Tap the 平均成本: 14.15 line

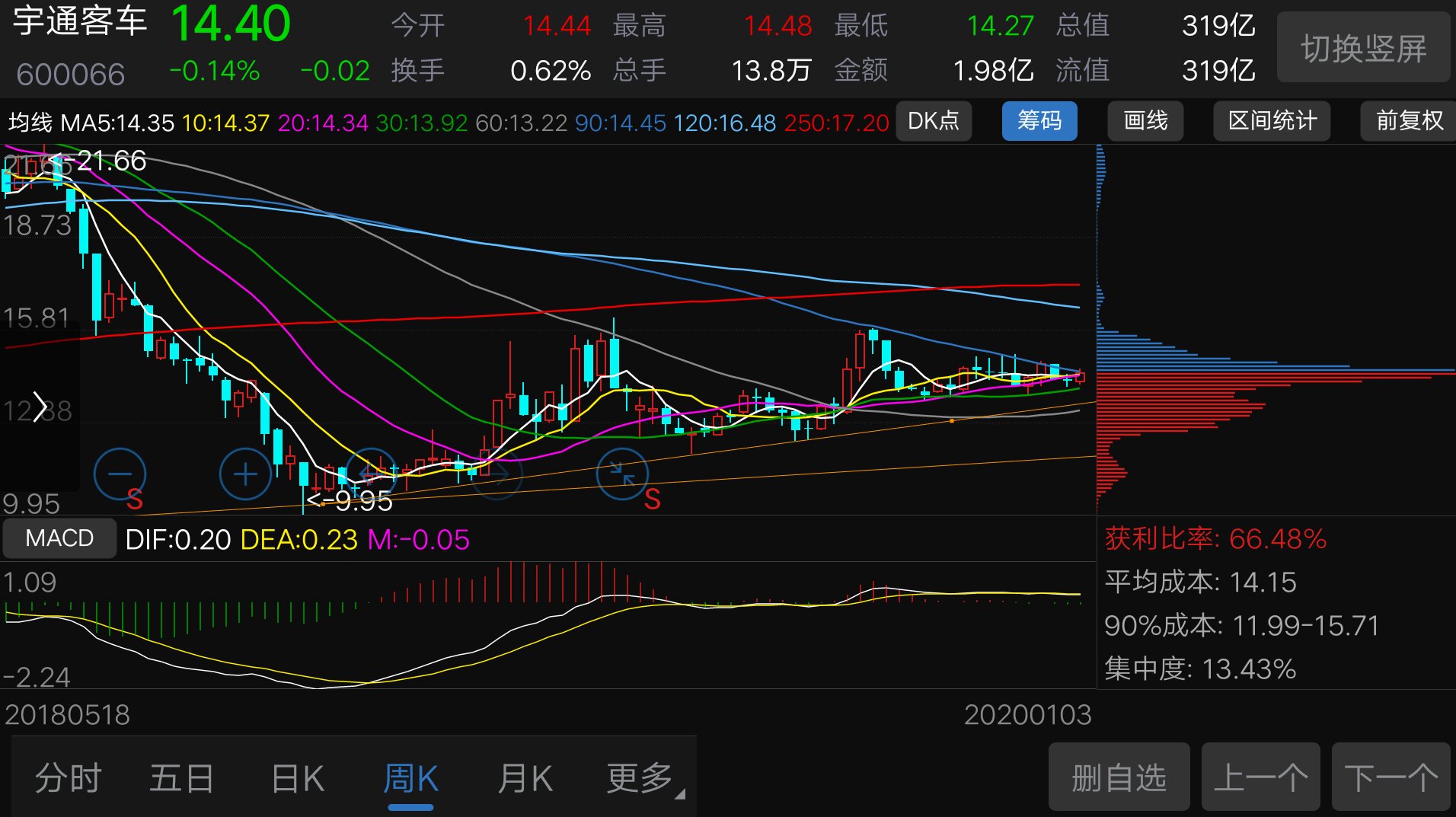1200,582
